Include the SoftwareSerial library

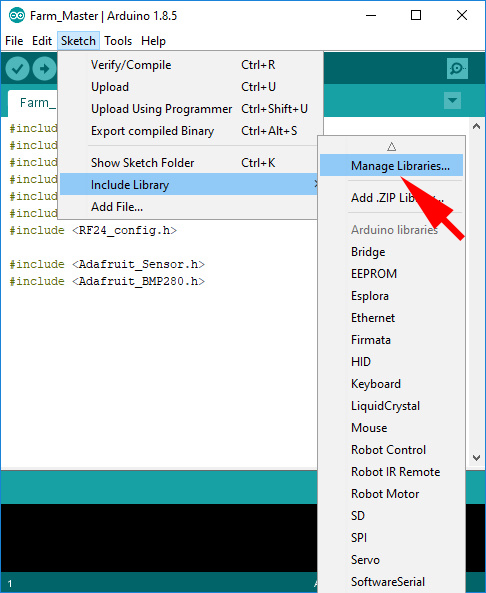(x=391, y=582)
